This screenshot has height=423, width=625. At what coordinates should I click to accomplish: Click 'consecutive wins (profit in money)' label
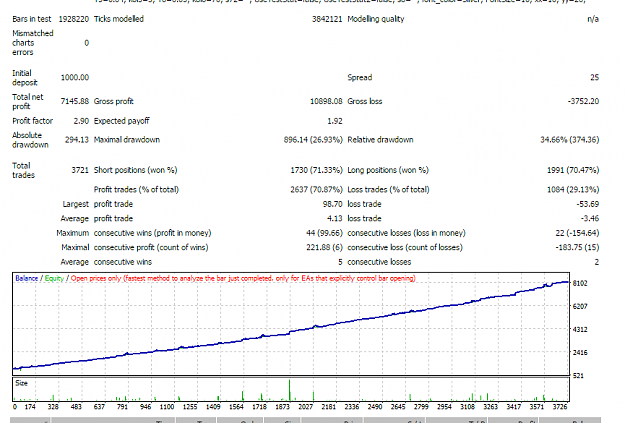(153, 233)
